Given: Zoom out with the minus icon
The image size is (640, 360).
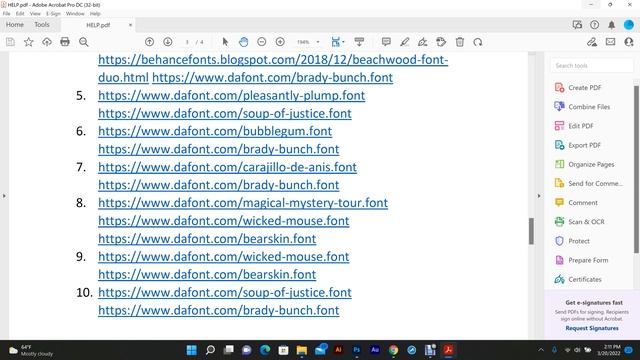Looking at the screenshot, I should point(262,42).
